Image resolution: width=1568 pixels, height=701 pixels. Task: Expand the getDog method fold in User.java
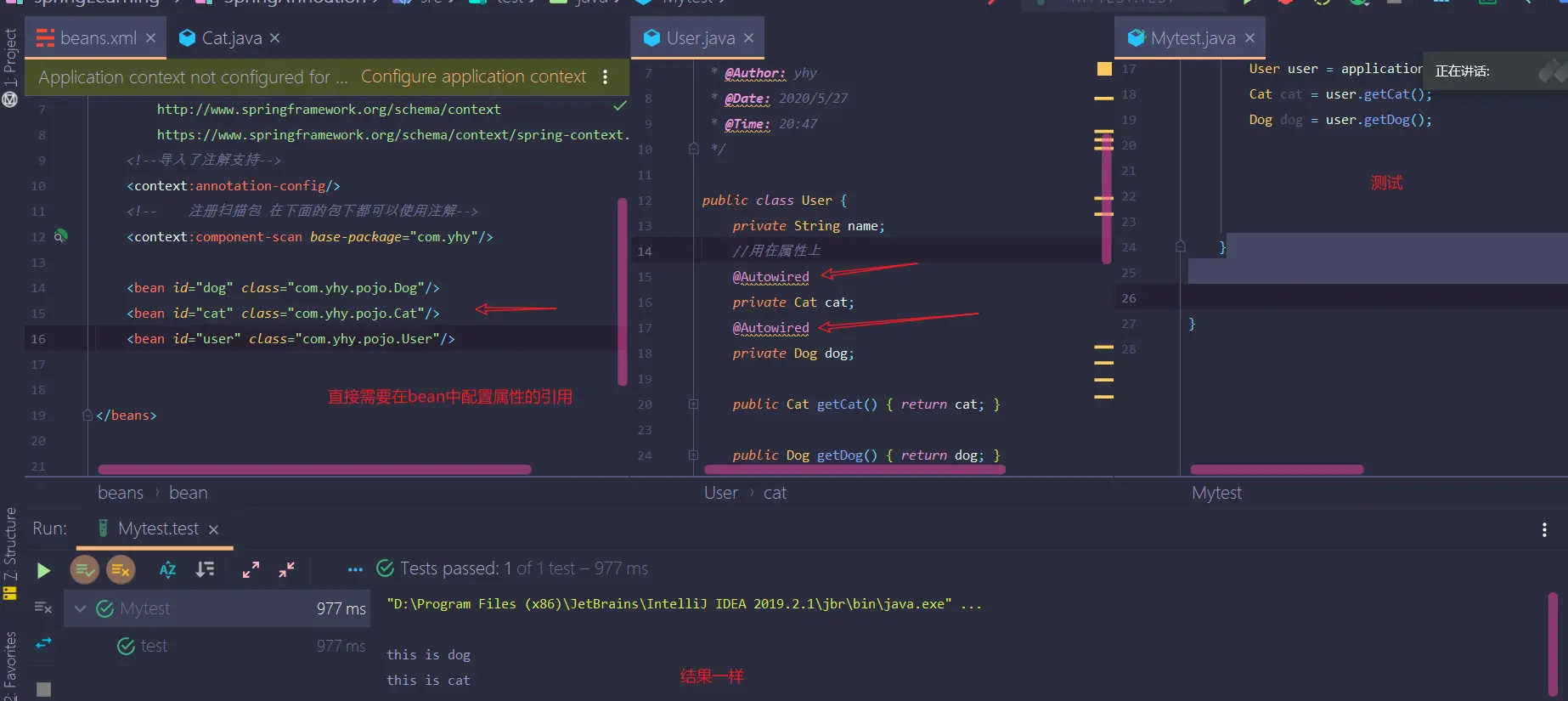pos(693,455)
